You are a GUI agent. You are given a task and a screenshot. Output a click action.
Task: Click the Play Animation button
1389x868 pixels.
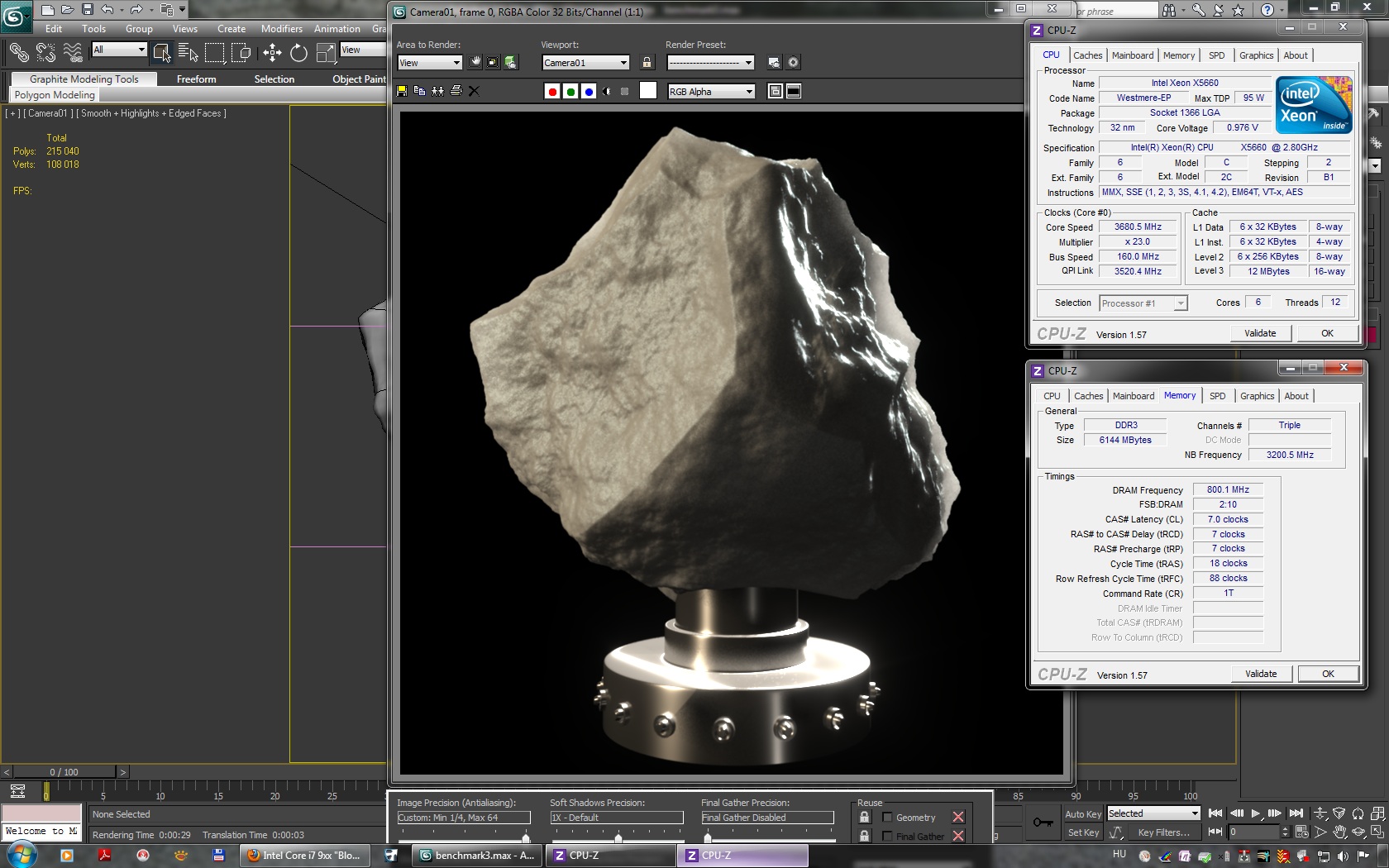pyautogui.click(x=1255, y=813)
